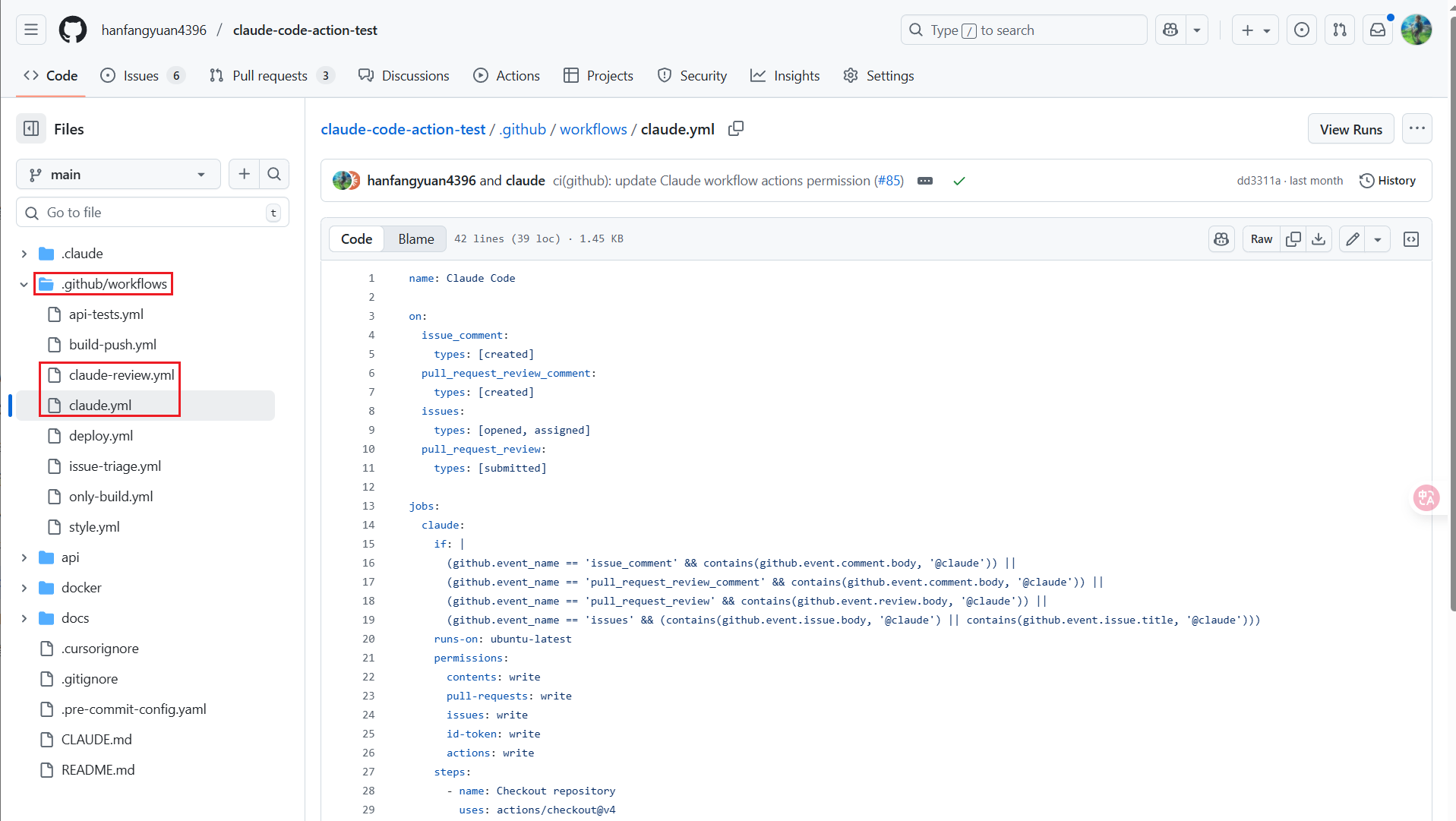The height and width of the screenshot is (821, 1456).
Task: Open CLAUDE.md file
Action: click(96, 739)
